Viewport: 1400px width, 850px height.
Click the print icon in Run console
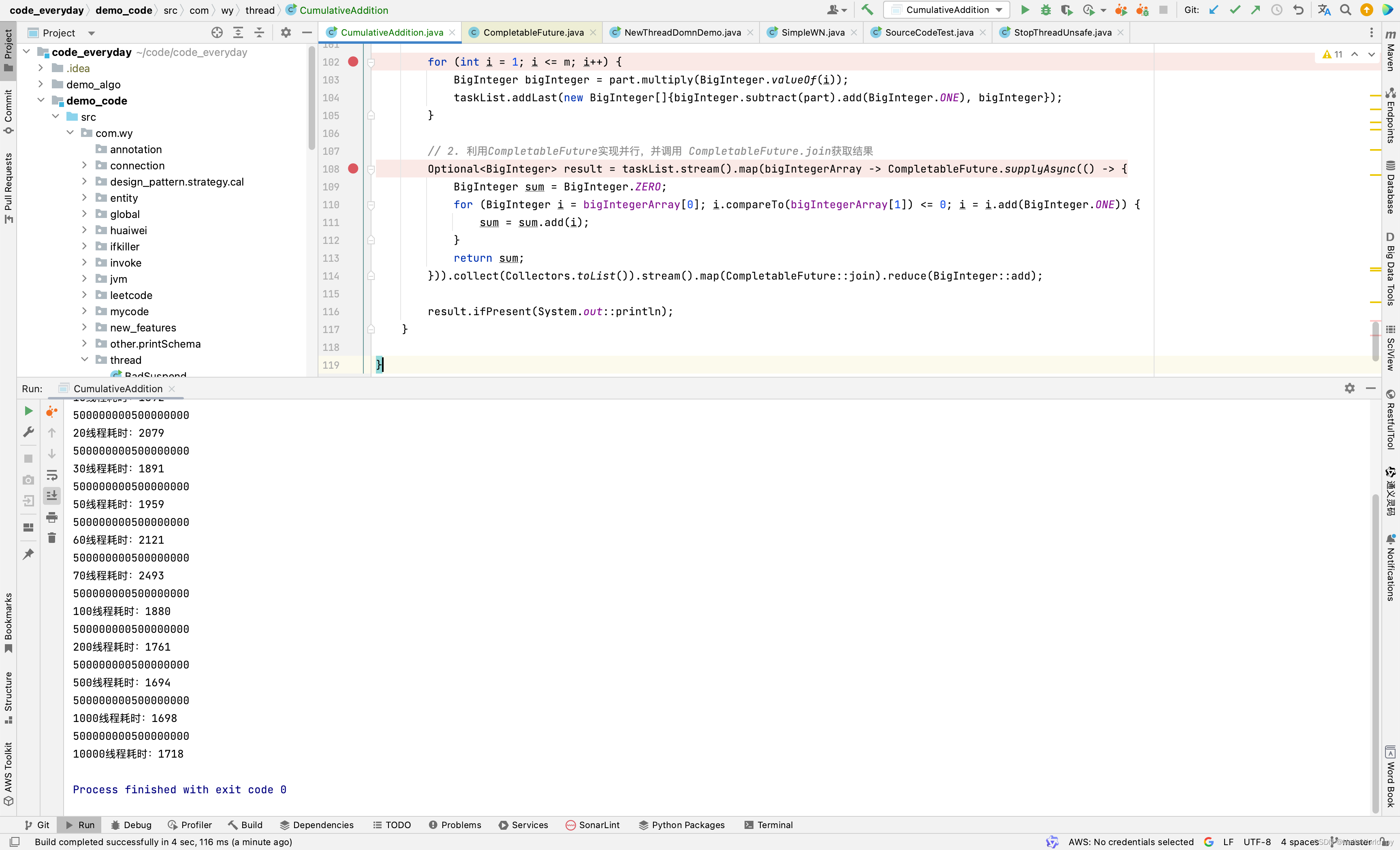[x=52, y=517]
